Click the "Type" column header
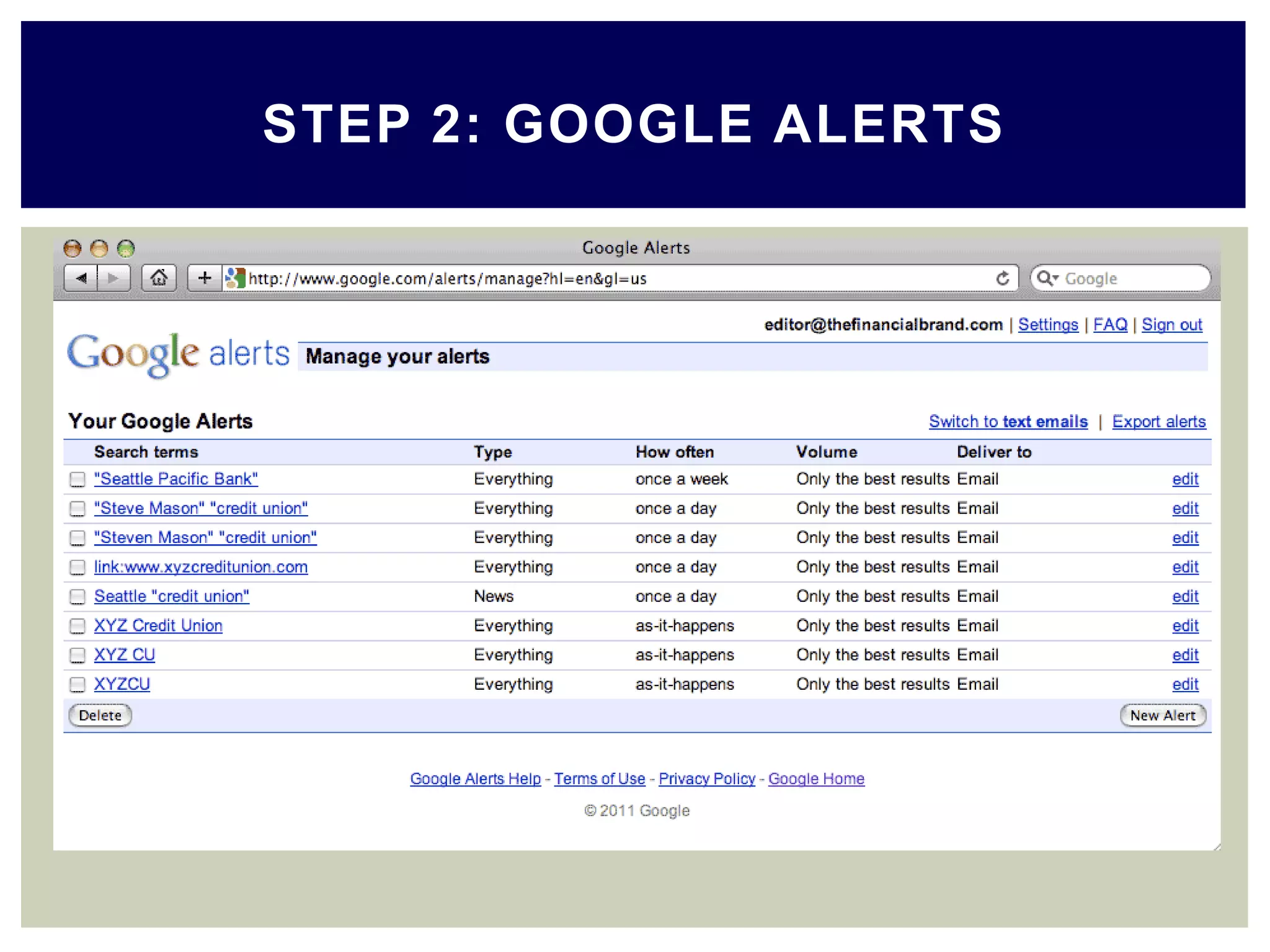Screen dimensions: 1270x952 493,452
